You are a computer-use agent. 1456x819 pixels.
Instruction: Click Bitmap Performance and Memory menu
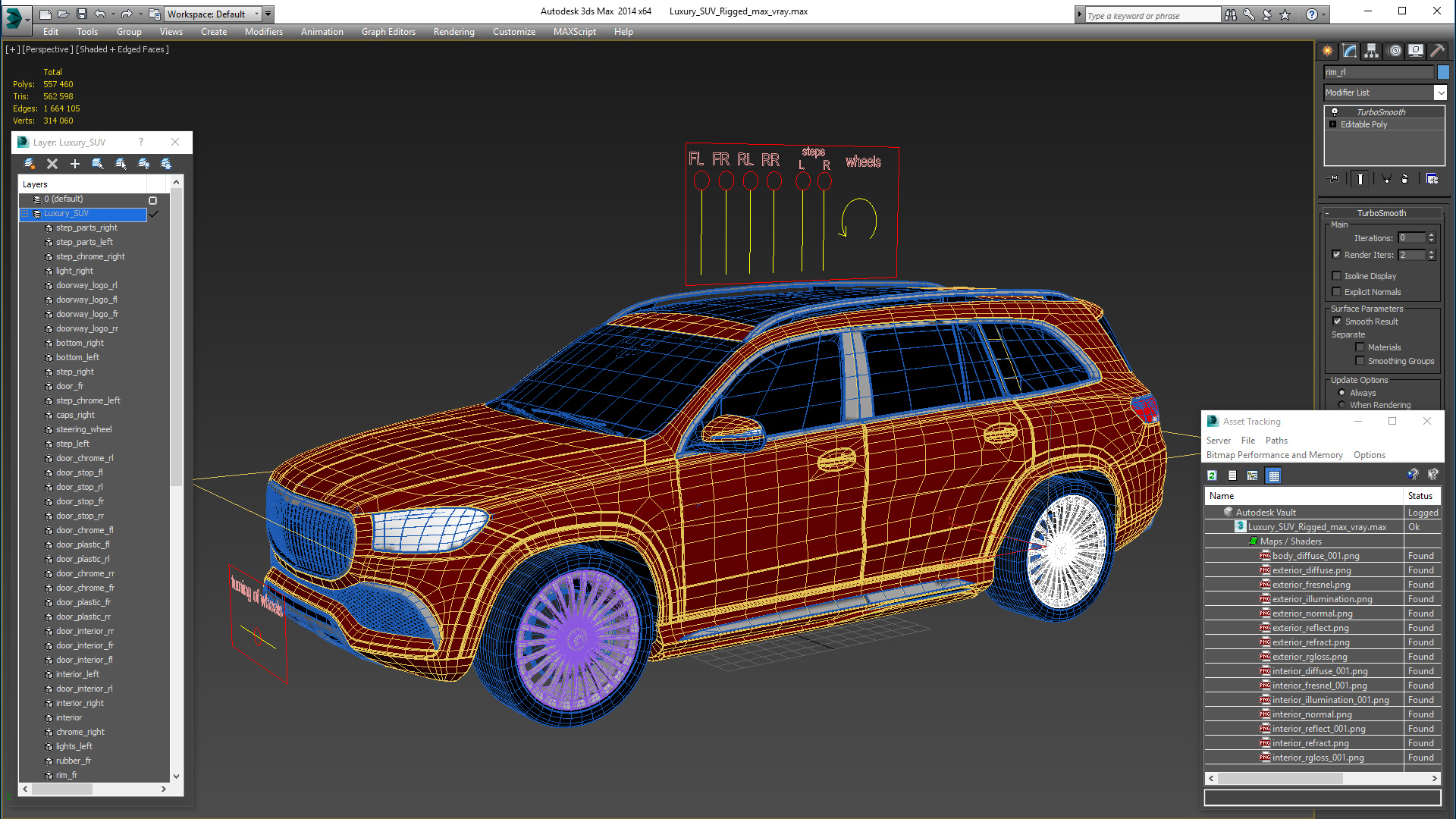click(x=1274, y=455)
